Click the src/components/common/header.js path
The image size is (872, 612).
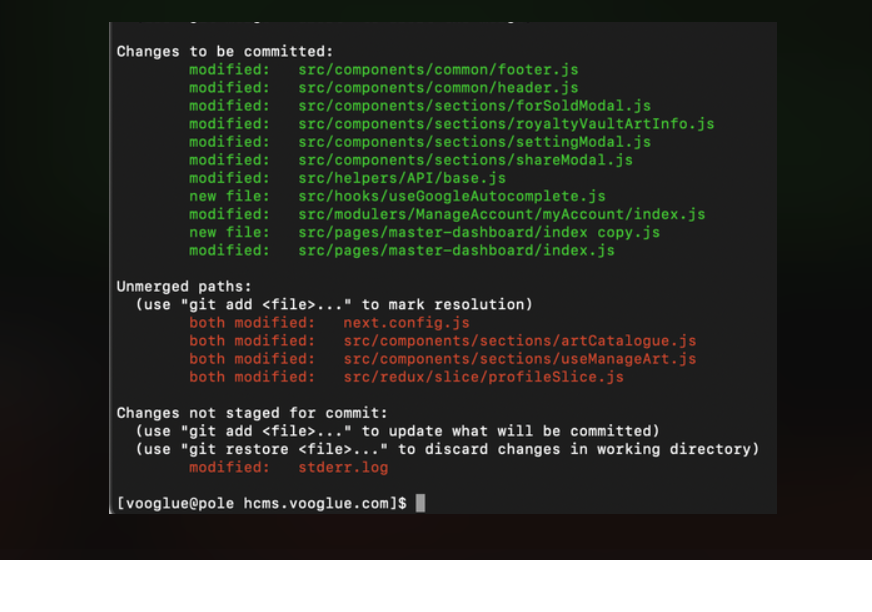point(438,88)
